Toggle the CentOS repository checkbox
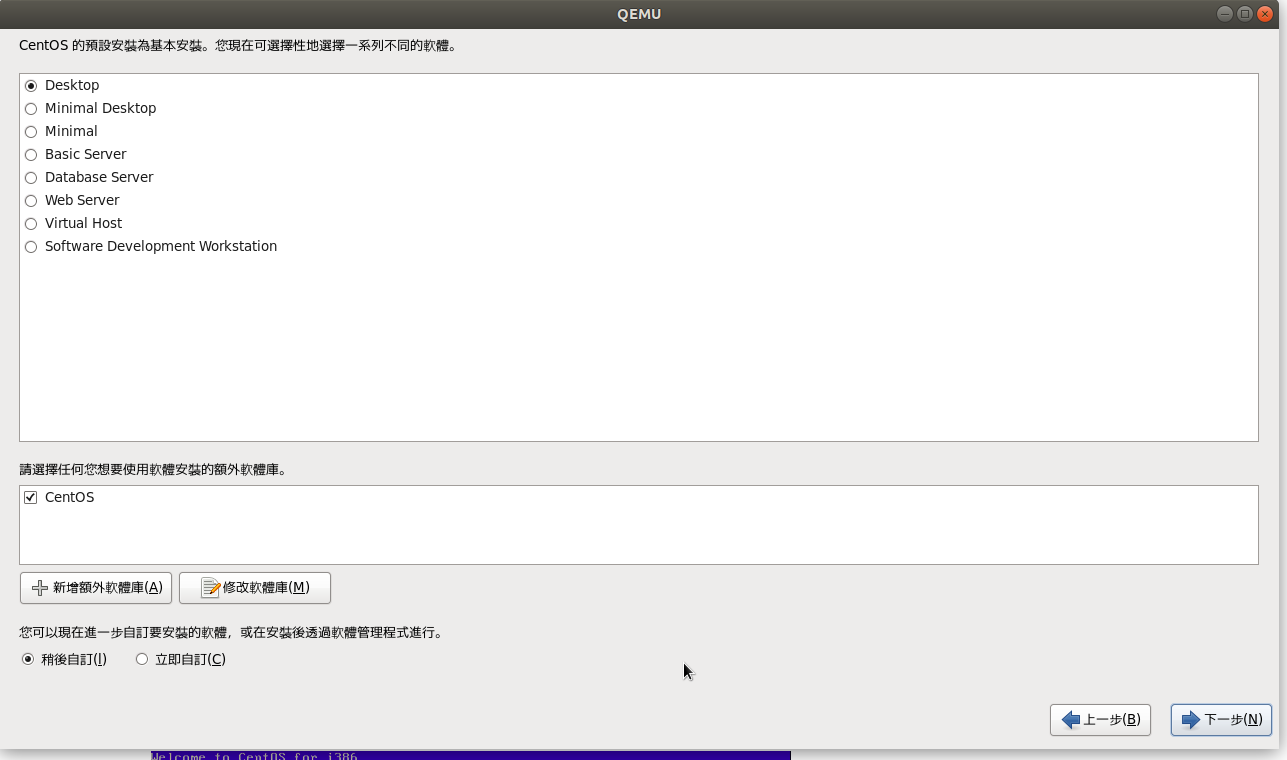The image size is (1287, 760). (31, 497)
